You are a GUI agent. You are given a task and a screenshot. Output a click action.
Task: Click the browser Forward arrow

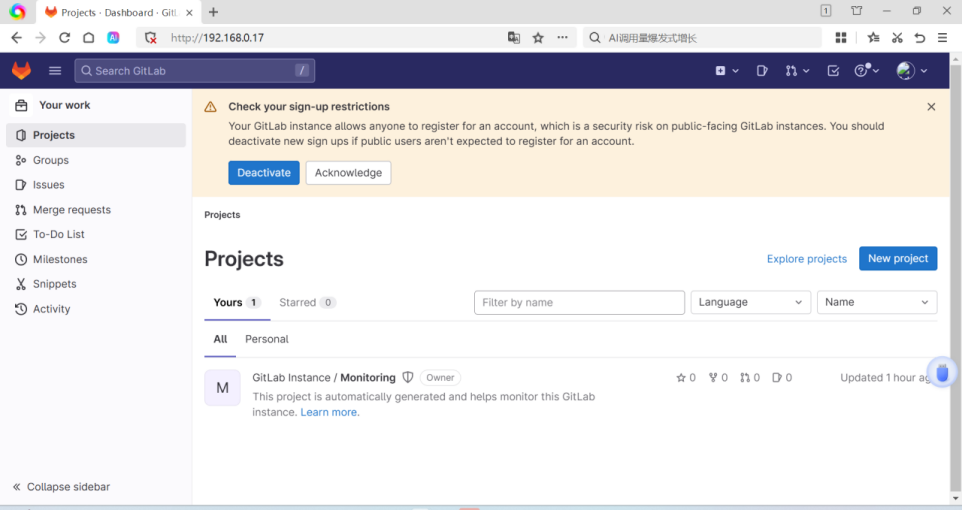pos(40,38)
